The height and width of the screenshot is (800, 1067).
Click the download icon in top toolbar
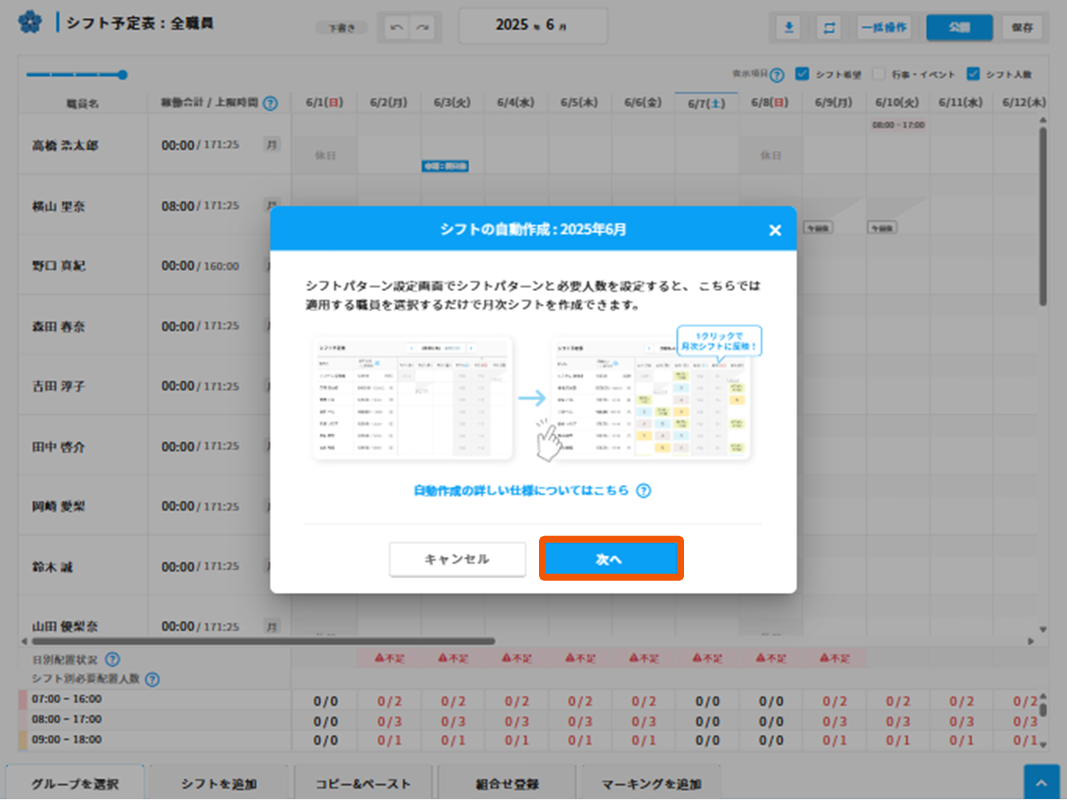pyautogui.click(x=789, y=28)
